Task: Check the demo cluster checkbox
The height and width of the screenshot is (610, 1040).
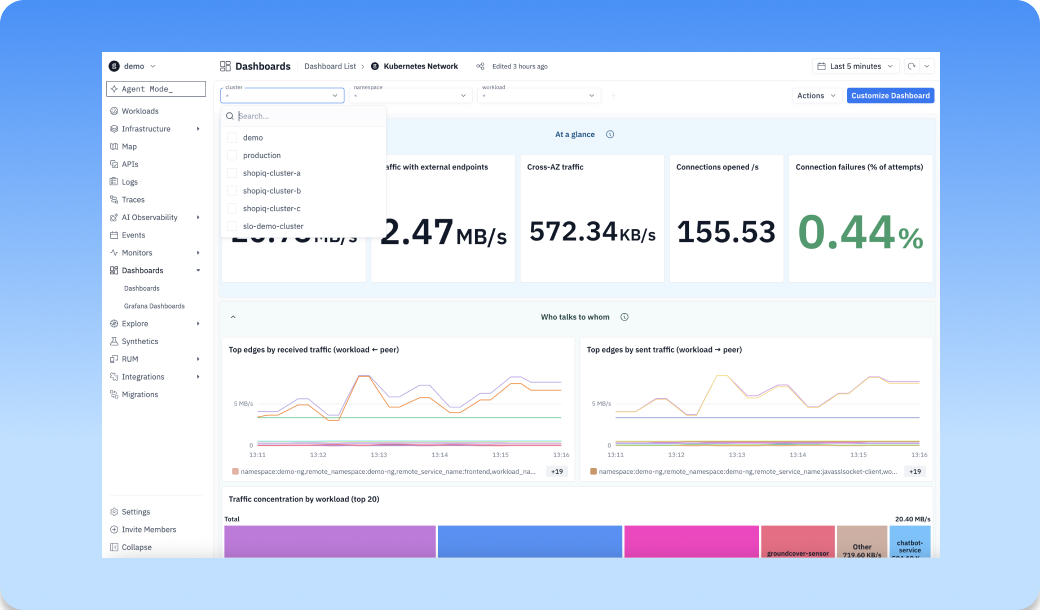Action: (x=232, y=138)
